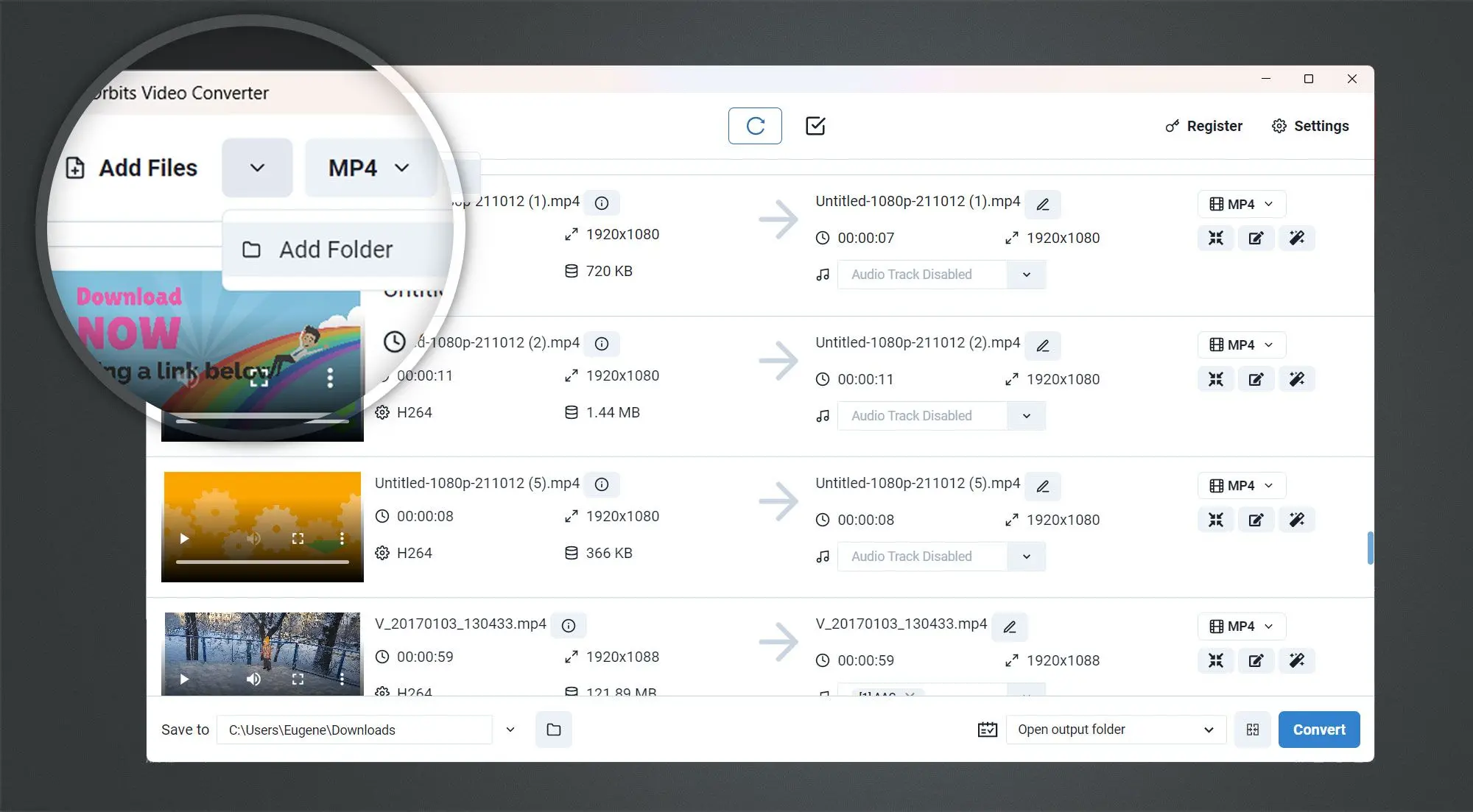
Task: Click the effects/wand icon for V_20170103 file
Action: (x=1297, y=660)
